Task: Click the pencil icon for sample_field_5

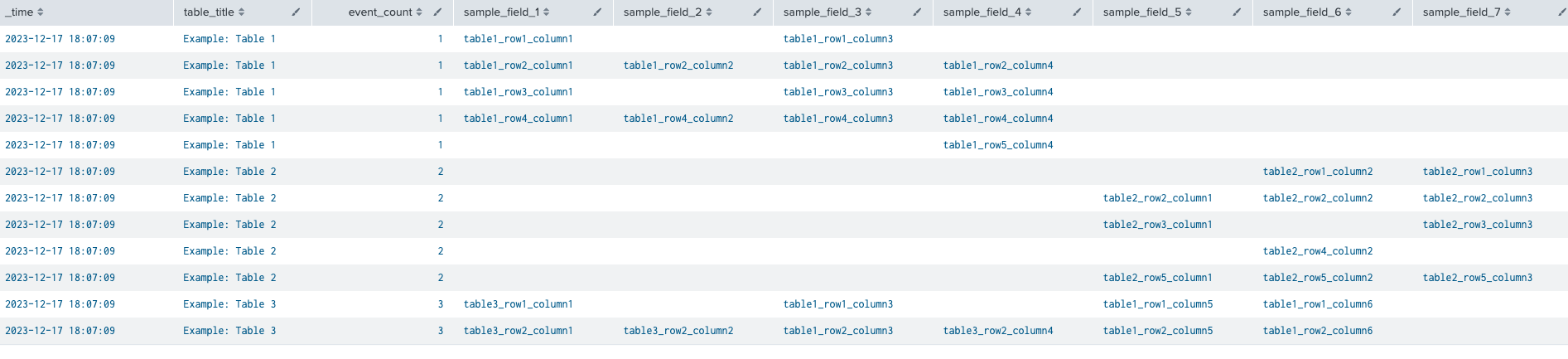Action: [x=1237, y=12]
